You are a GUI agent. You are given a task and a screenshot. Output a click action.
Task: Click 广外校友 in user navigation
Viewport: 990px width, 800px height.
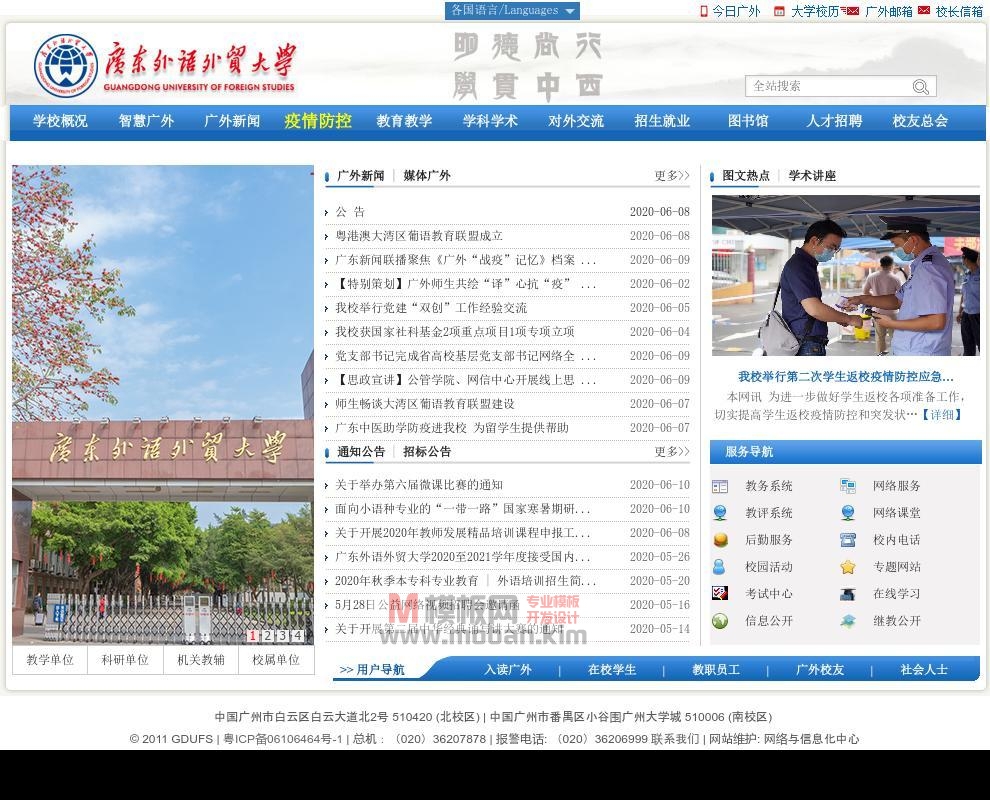pyautogui.click(x=820, y=669)
